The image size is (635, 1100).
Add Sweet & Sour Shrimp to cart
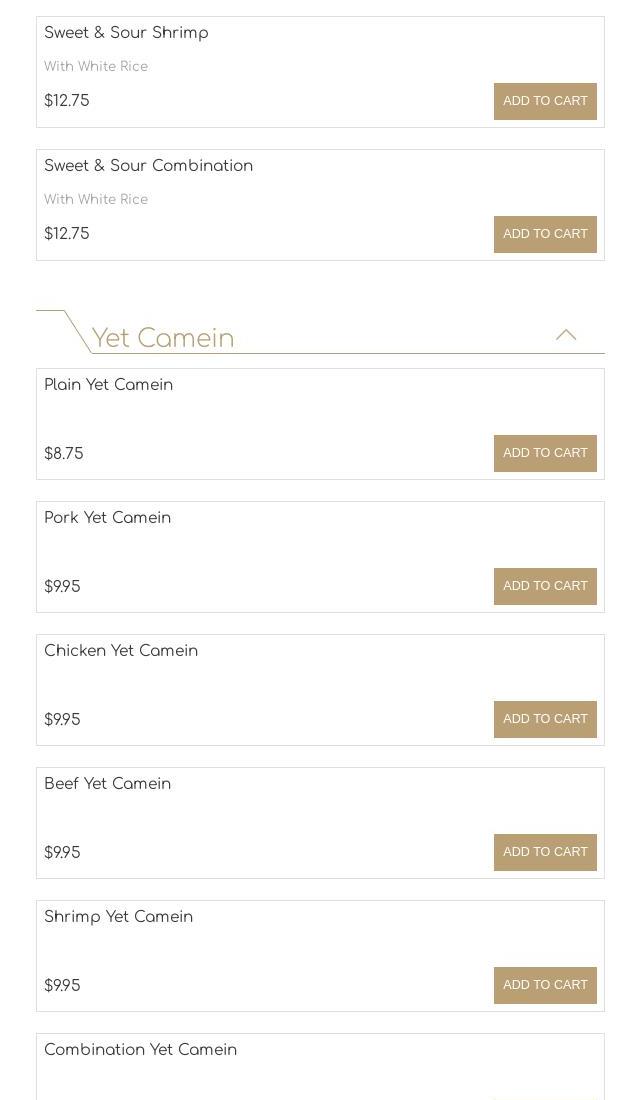point(545,101)
